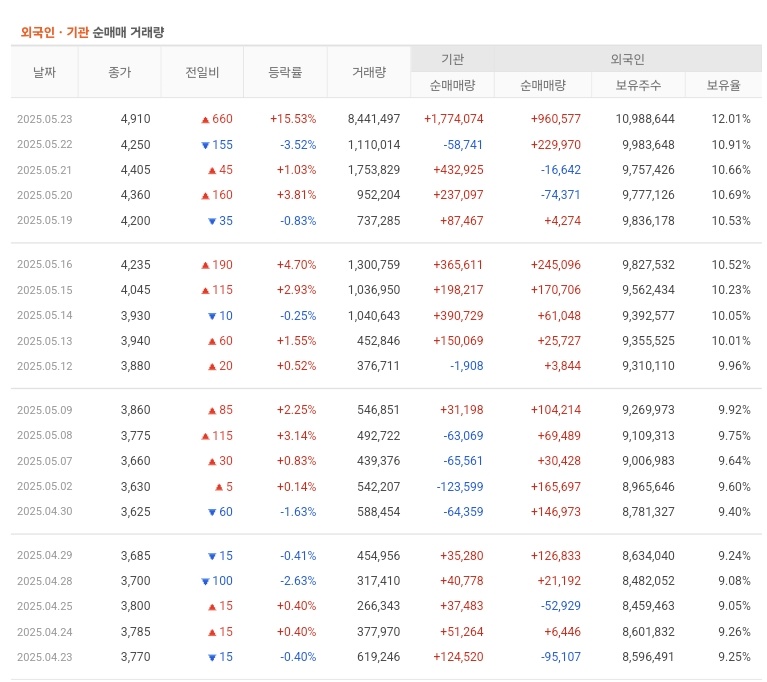Image resolution: width=767 pixels, height=682 pixels.
Task: Select the 2025.05.07 date cell
Action: pyautogui.click(x=45, y=461)
